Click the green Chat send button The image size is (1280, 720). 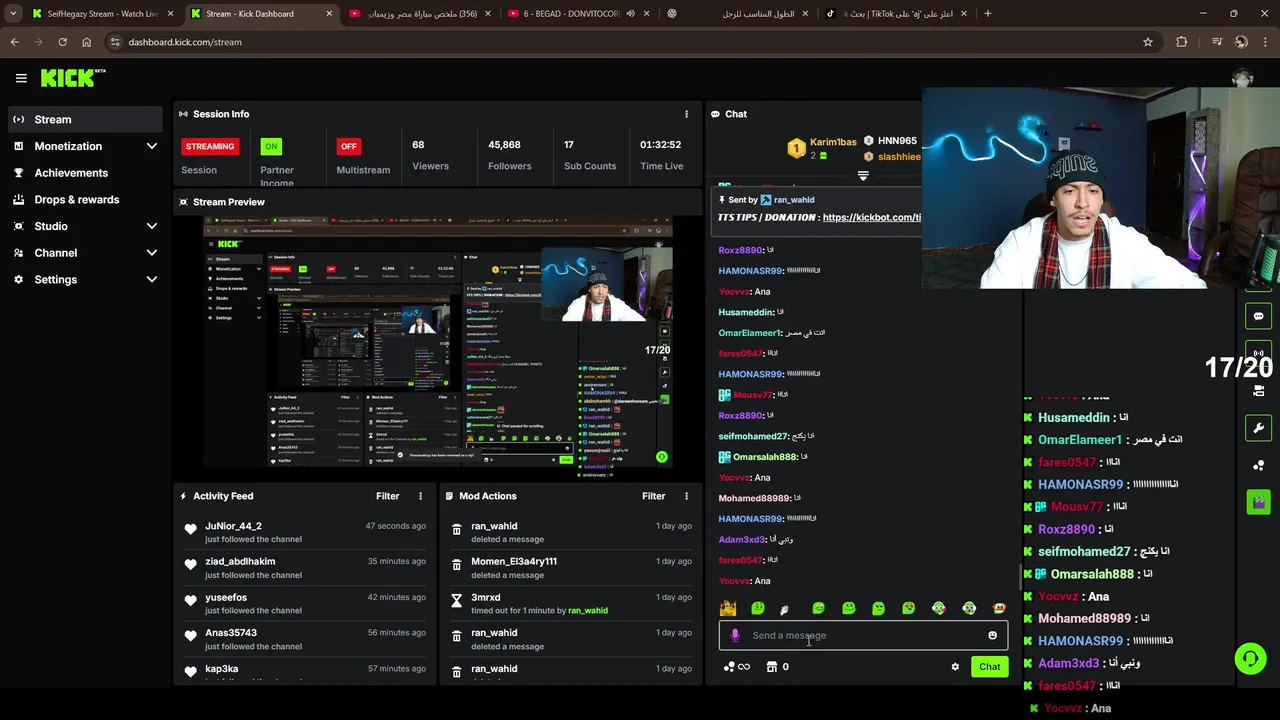pos(989,667)
